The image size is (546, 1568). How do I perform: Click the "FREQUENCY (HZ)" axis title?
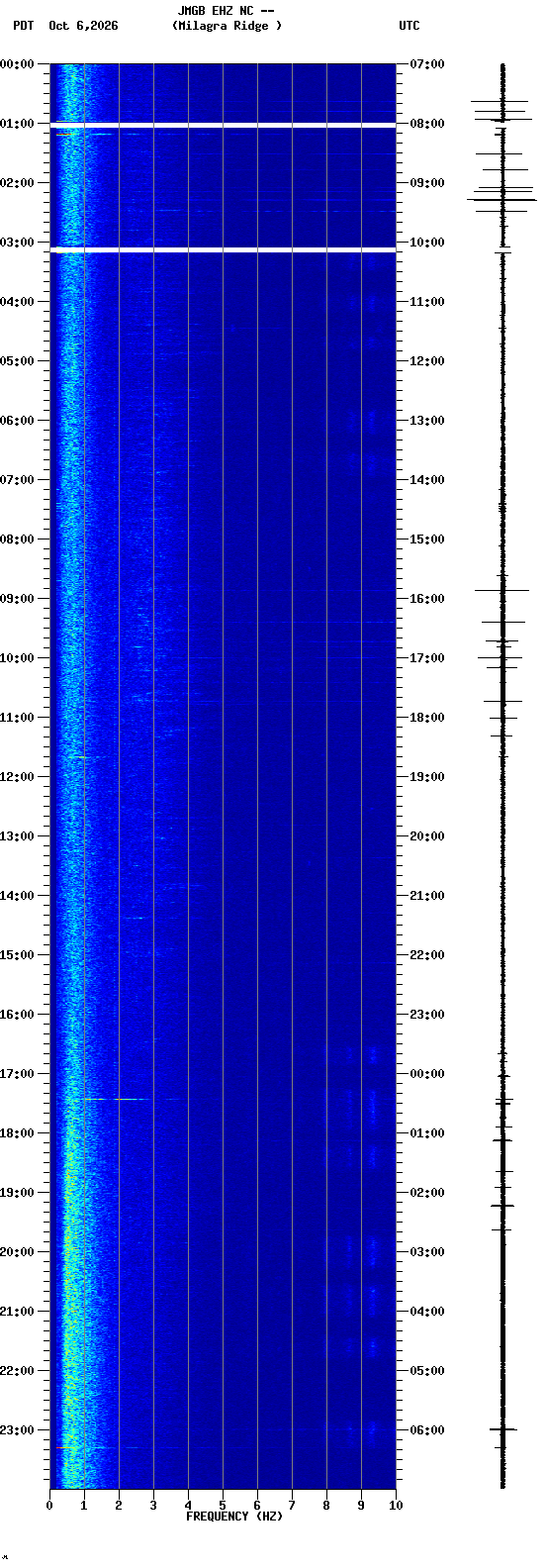coord(234,1517)
